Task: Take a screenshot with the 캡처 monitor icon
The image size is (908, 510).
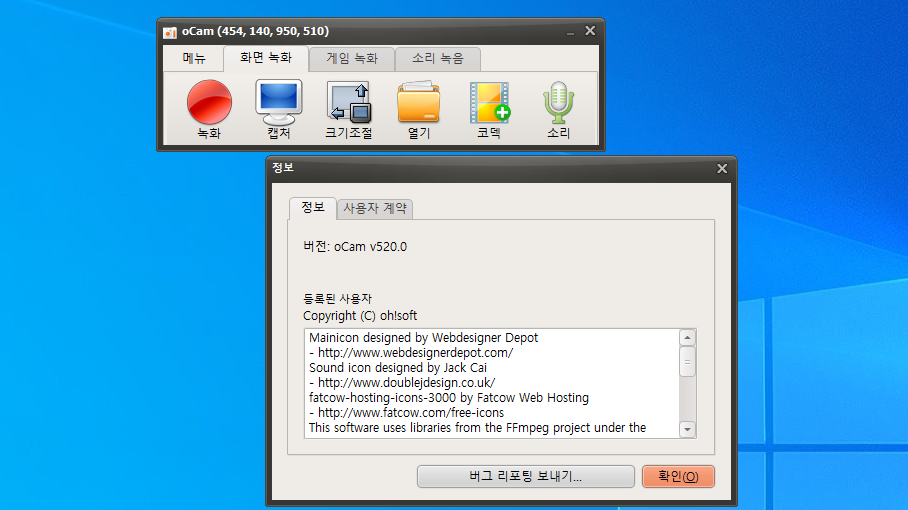Action: 279,109
